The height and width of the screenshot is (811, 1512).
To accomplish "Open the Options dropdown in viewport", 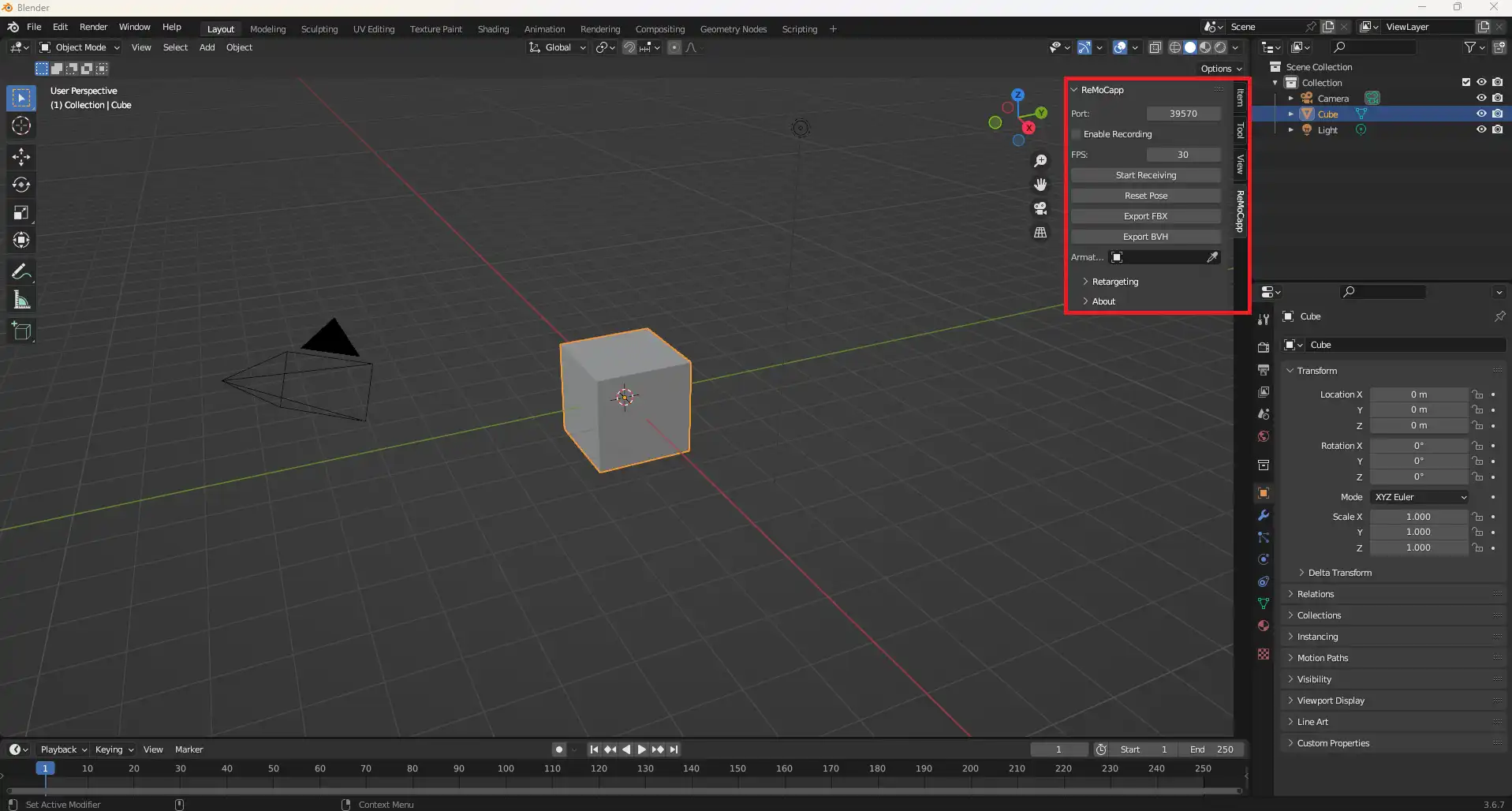I will 1220,69.
